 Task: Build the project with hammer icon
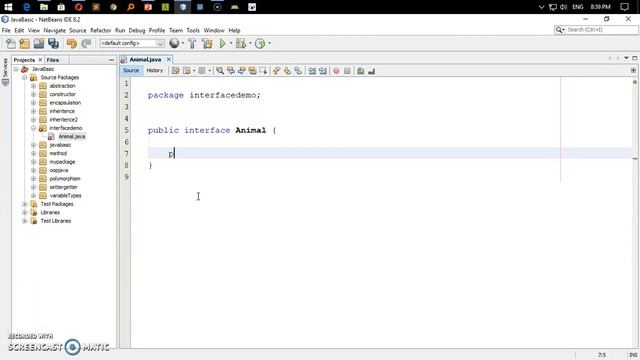[192, 43]
